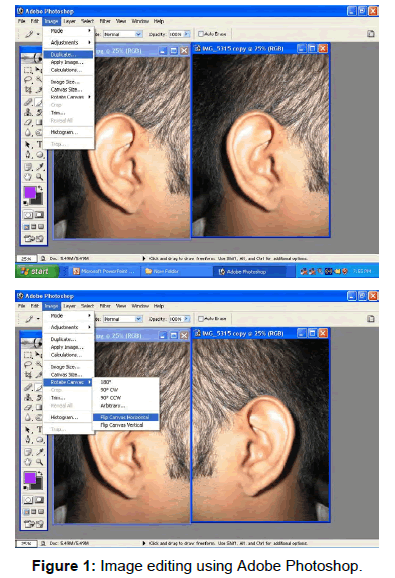The image size is (395, 578).
Task: Select Pen tool in upper screenshot toolbox
Action: [x=28, y=154]
